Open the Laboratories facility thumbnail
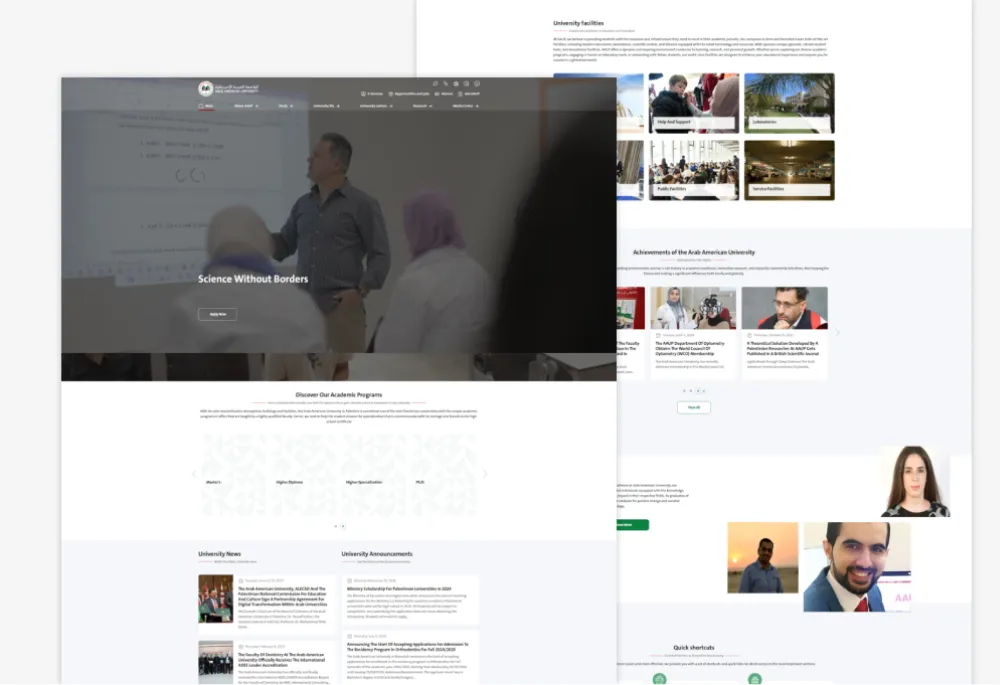Viewport: 1000px width, 685px height. (x=789, y=104)
